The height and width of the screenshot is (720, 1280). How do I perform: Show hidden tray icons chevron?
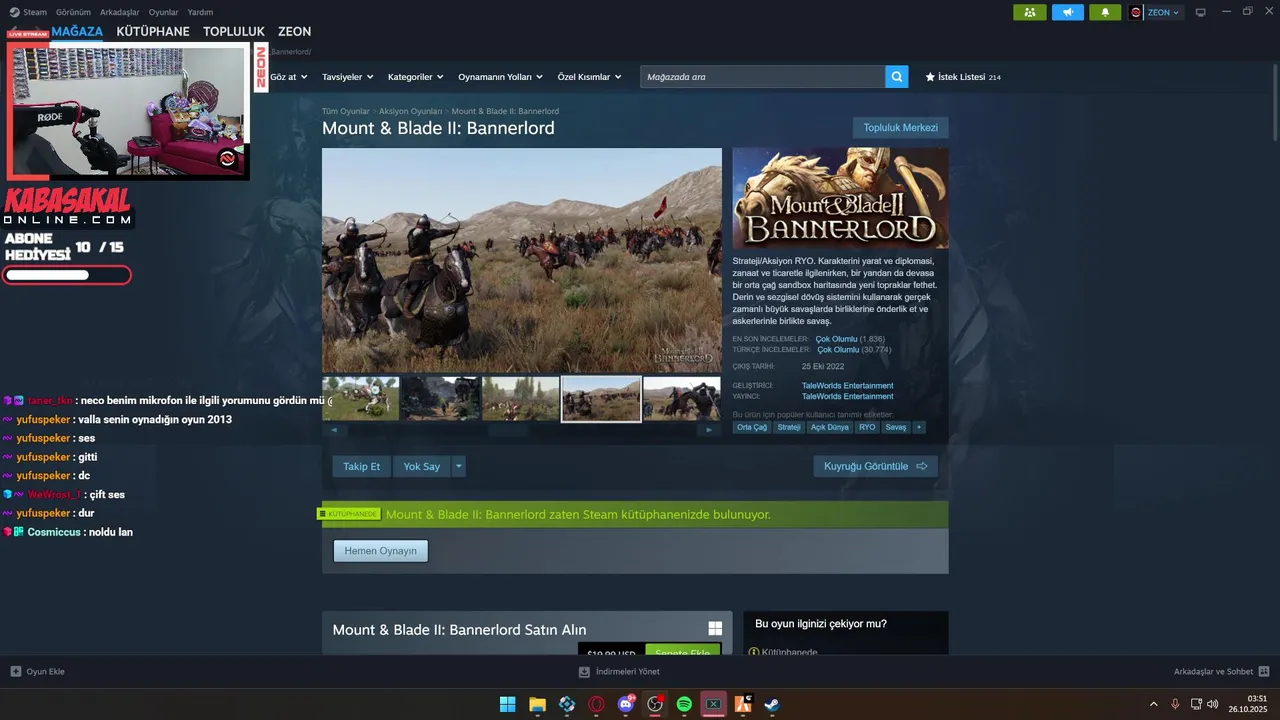(x=1153, y=704)
